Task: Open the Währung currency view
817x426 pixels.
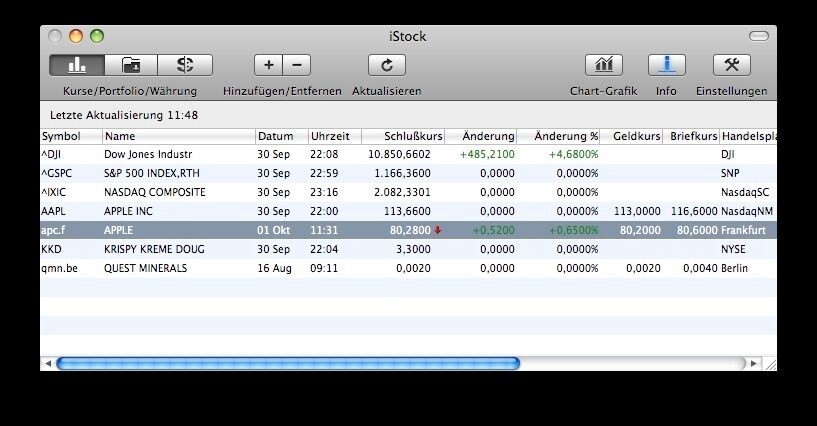Action: point(185,65)
